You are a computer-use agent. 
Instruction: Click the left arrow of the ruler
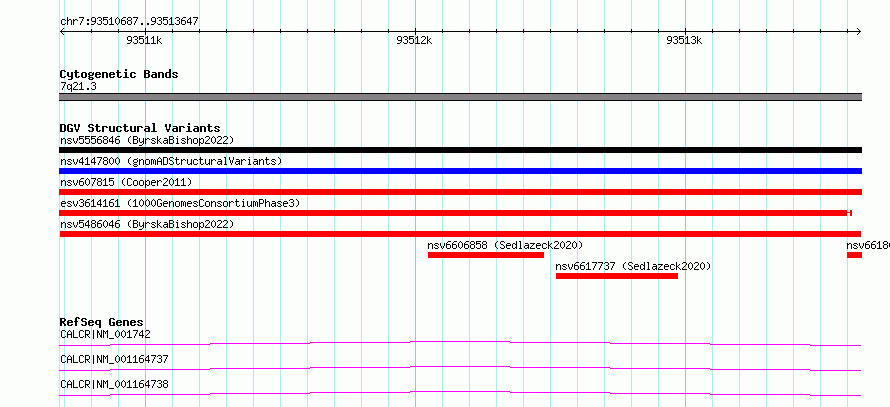tap(62, 31)
